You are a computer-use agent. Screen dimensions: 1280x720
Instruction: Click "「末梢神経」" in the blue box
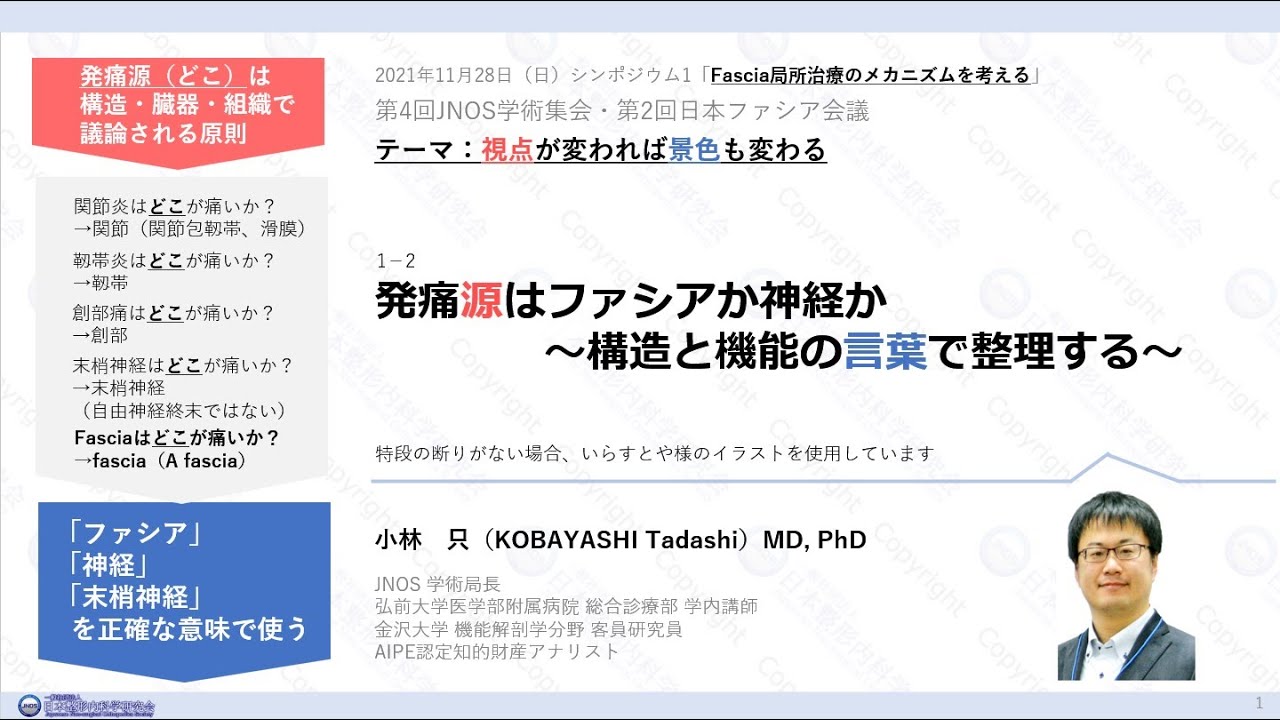pyautogui.click(x=137, y=597)
